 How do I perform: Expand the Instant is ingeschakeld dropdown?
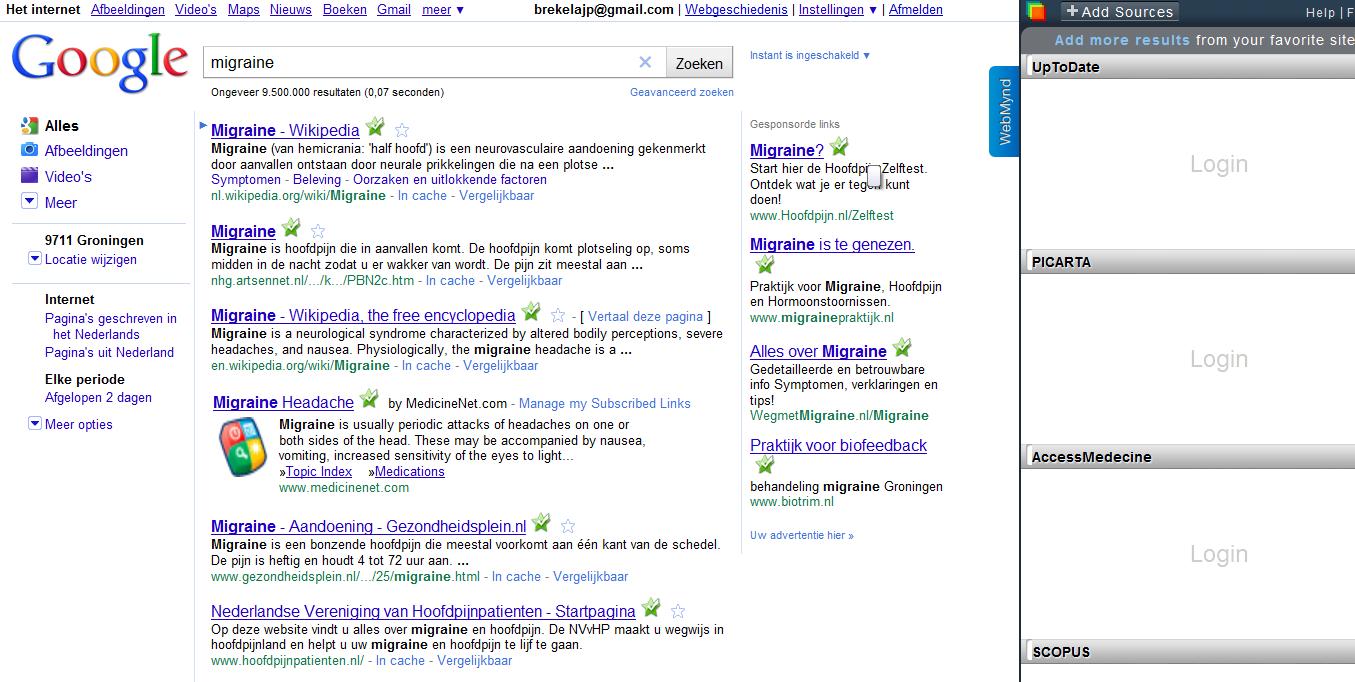pyautogui.click(x=810, y=55)
